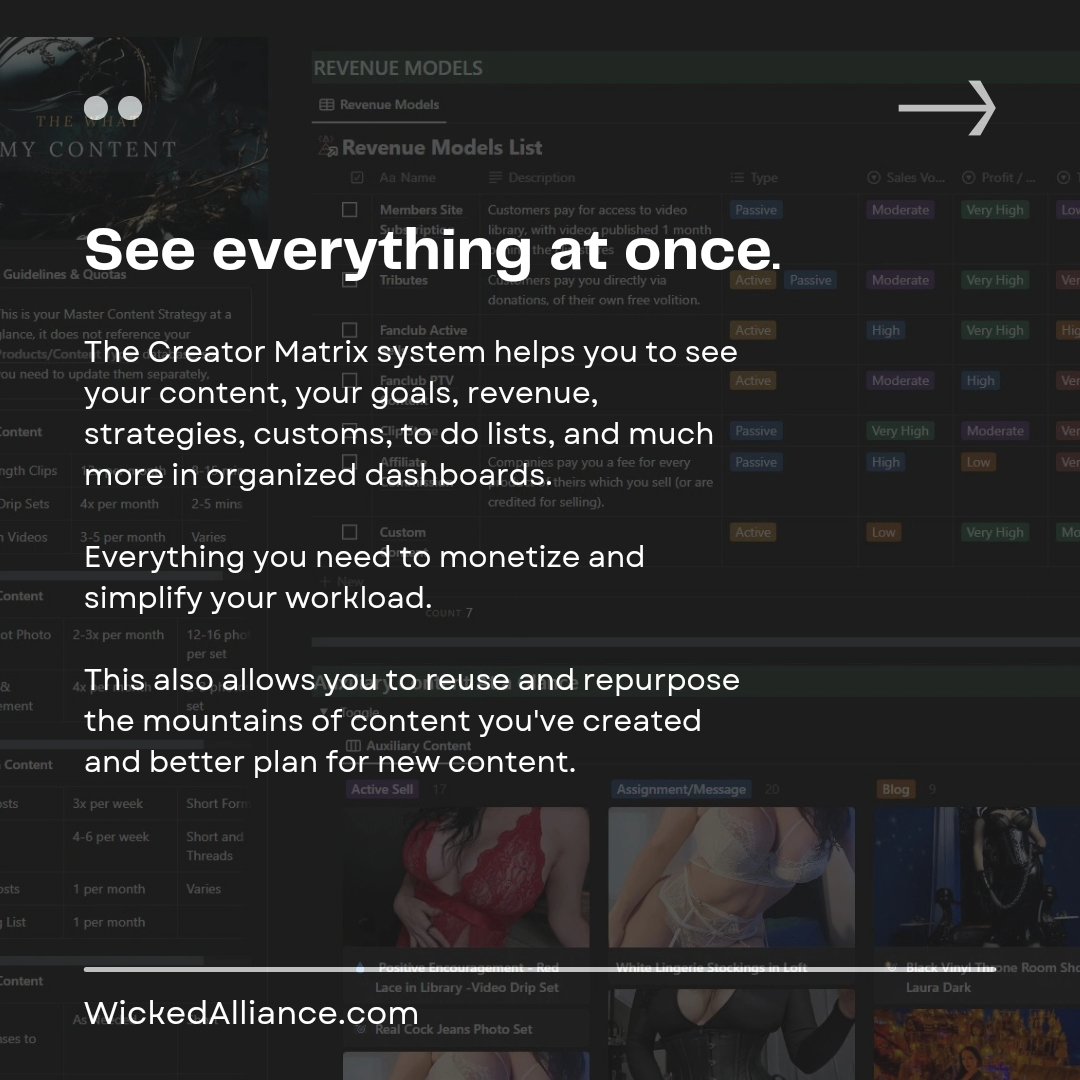Image resolution: width=1080 pixels, height=1080 pixels.
Task: Tick the Tributes row checkbox
Action: [x=350, y=280]
